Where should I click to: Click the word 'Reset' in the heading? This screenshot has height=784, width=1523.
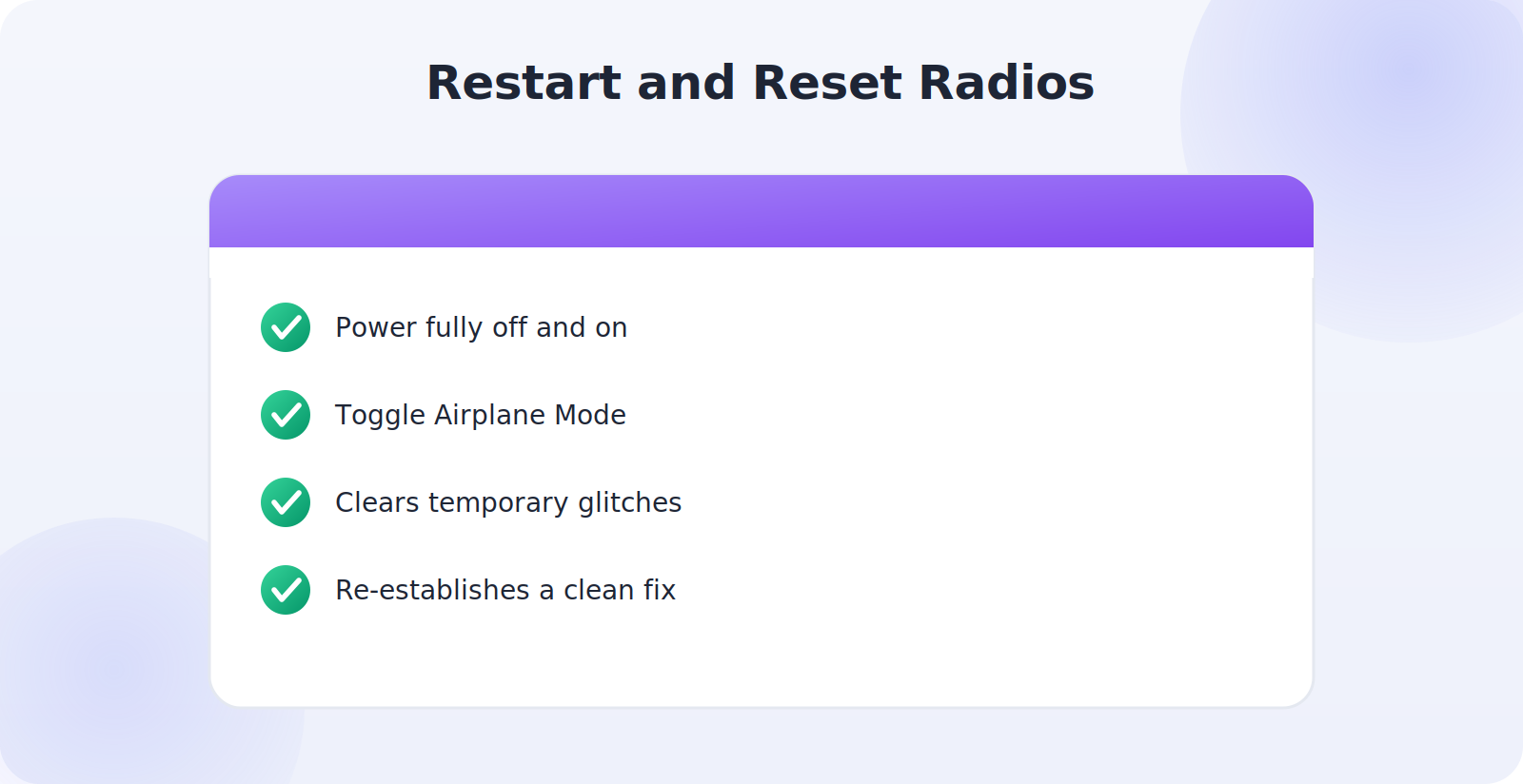point(827,83)
